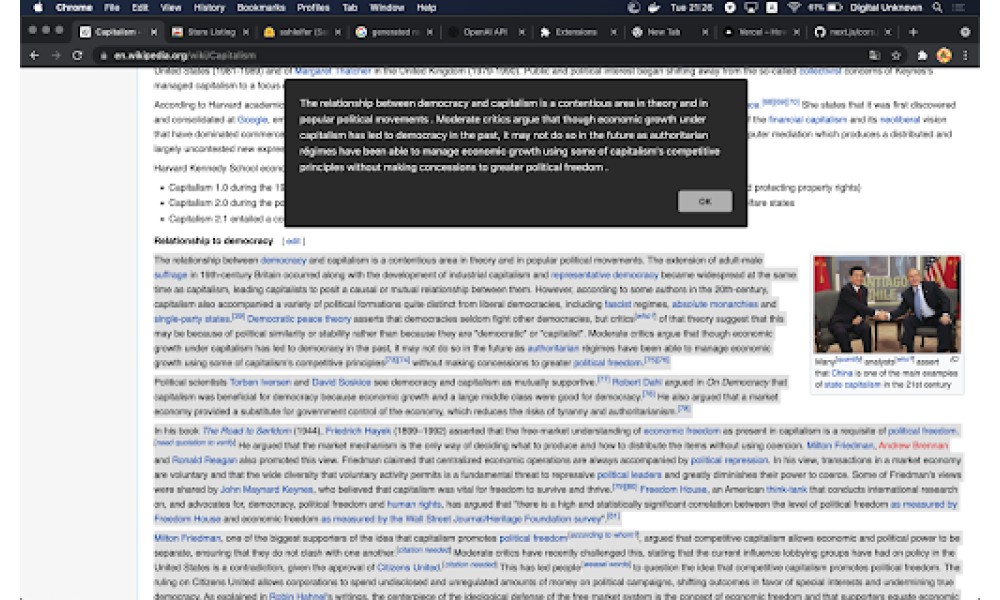Switch to the OpenAI API tab
The width and height of the screenshot is (1000, 600).
(x=485, y=32)
